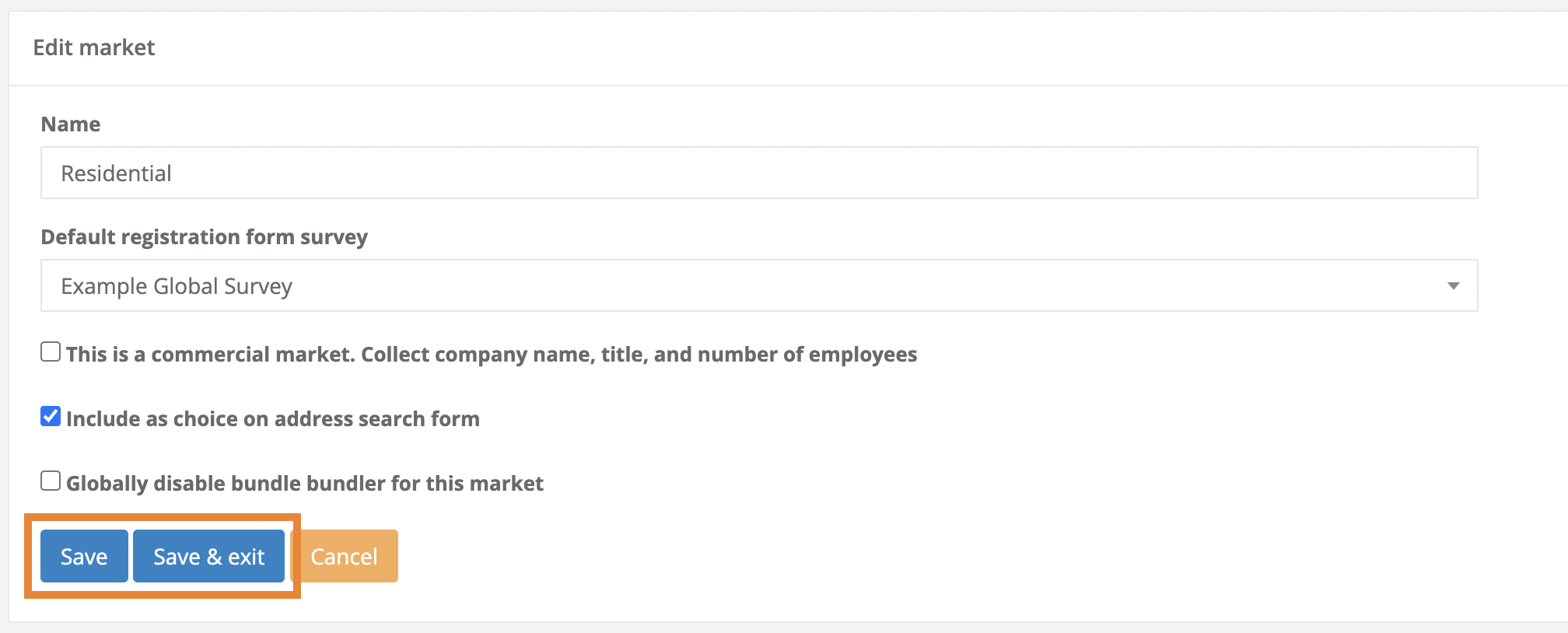The image size is (1568, 633).
Task: Save the Residential market and exit
Action: pyautogui.click(x=208, y=555)
